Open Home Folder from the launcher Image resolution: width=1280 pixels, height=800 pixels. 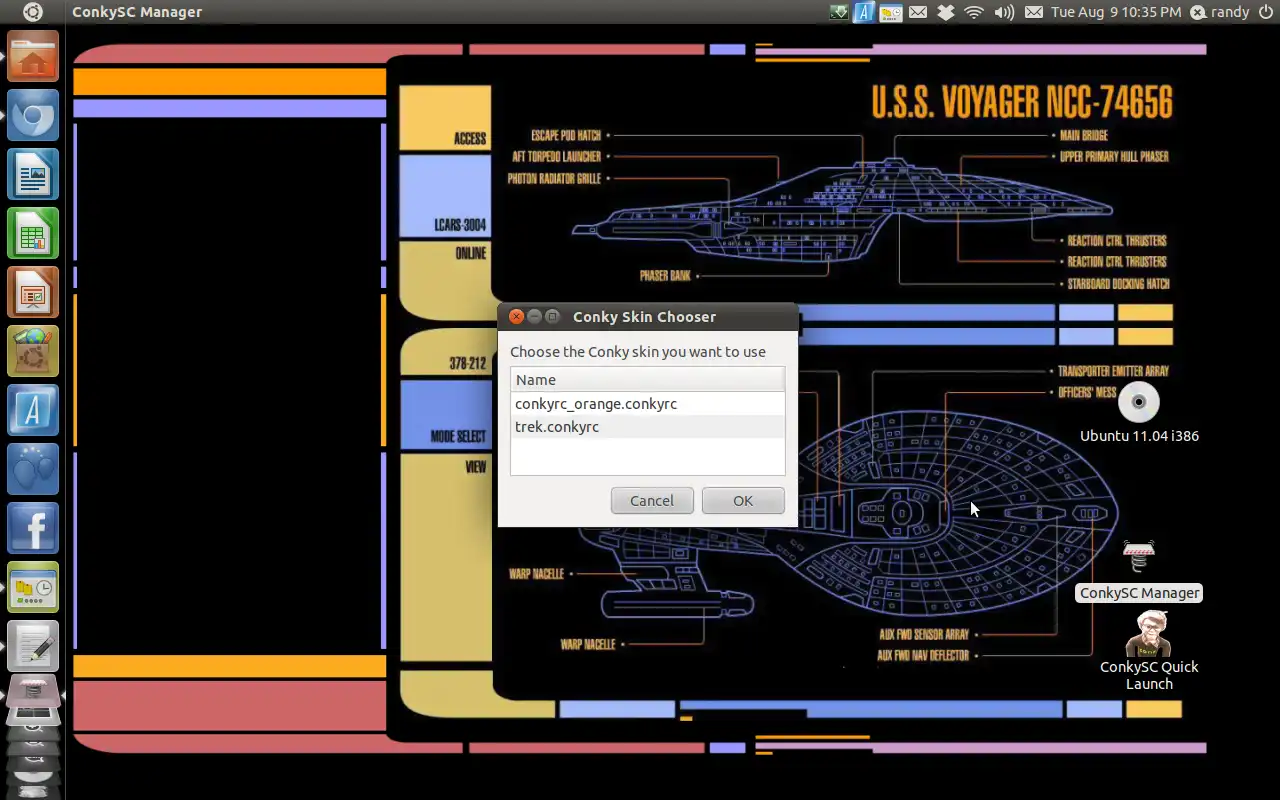pos(33,56)
